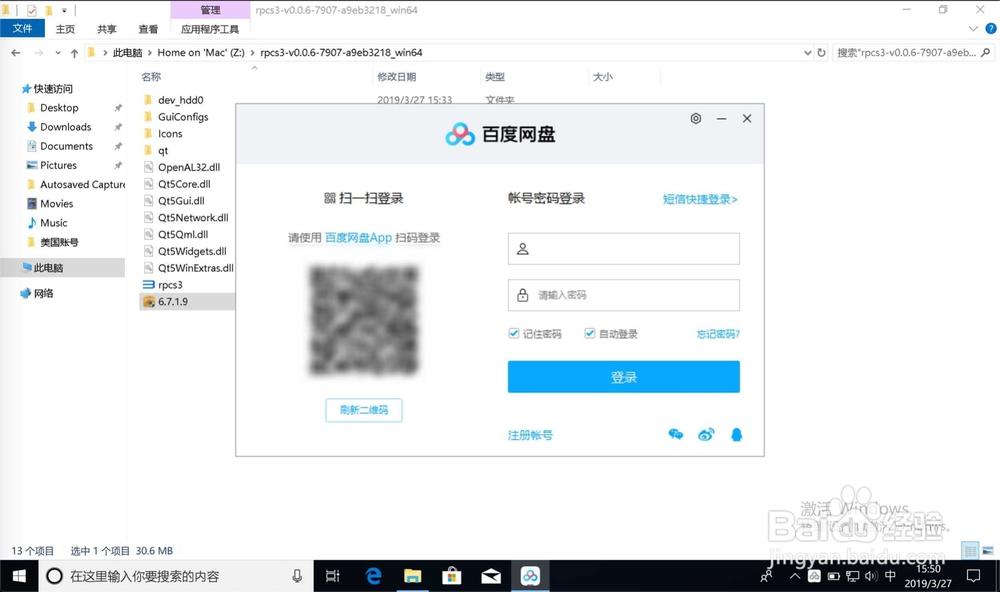
Task: Open the 文件 menu in Explorer
Action: (x=22, y=29)
